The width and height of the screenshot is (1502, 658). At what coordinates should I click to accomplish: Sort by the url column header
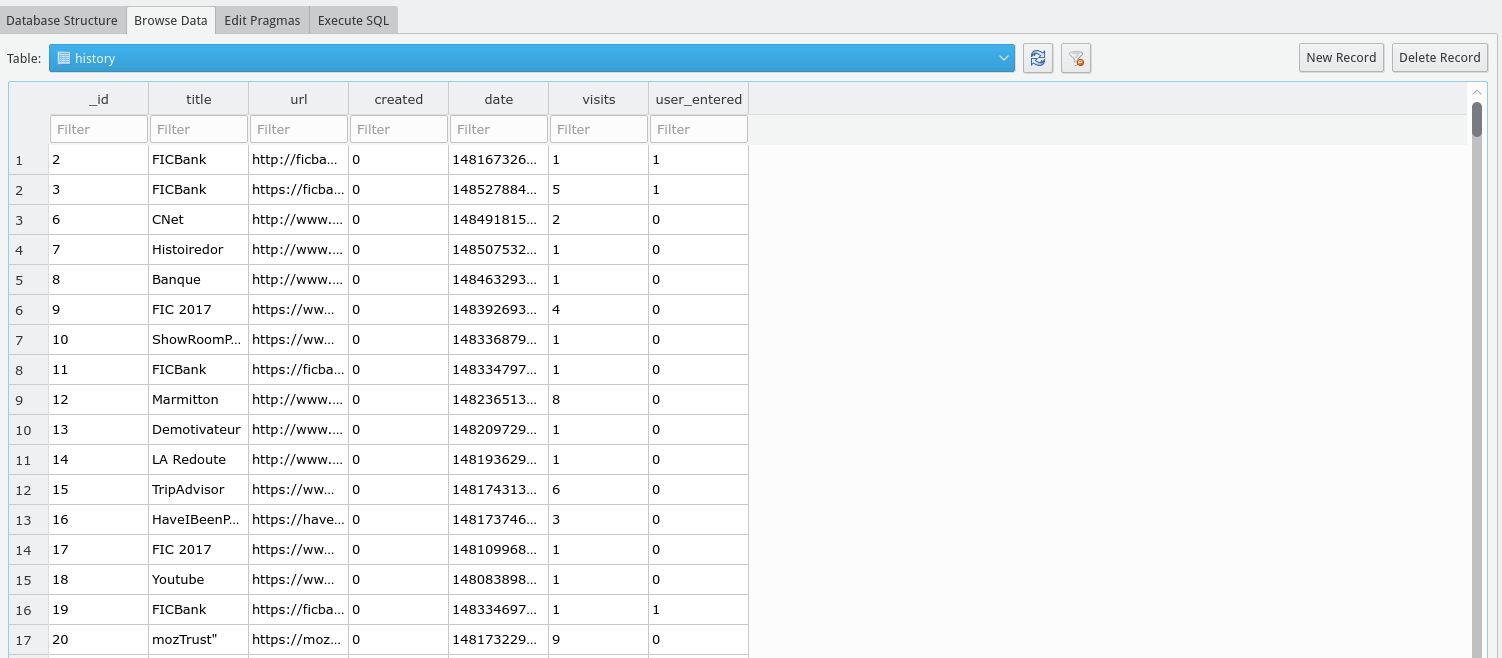299,99
